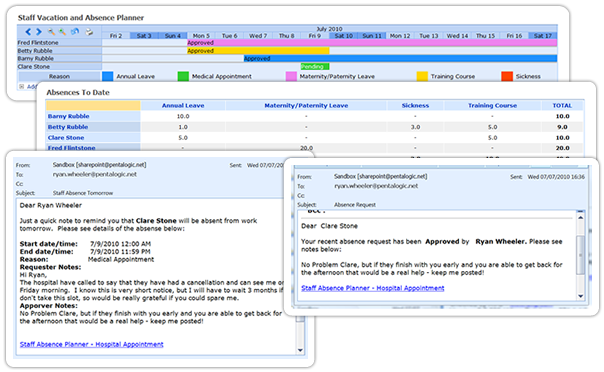
Task: Select Betty Rubble's yellow Approved bar
Action: tap(258, 51)
